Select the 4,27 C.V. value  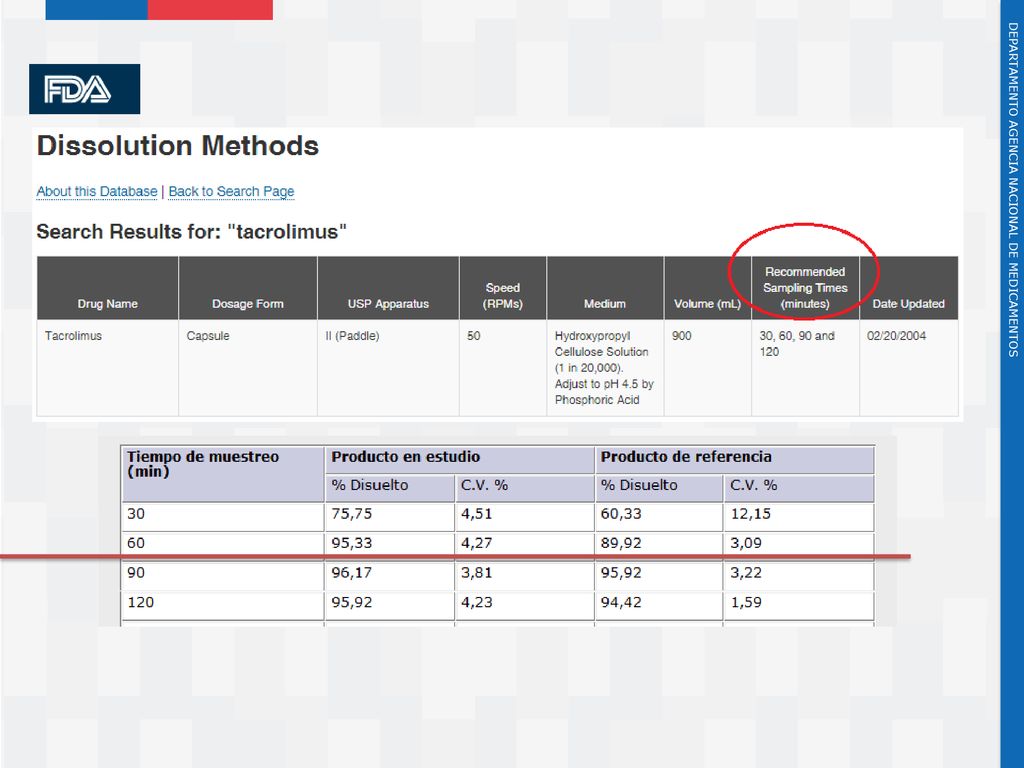pyautogui.click(x=524, y=545)
